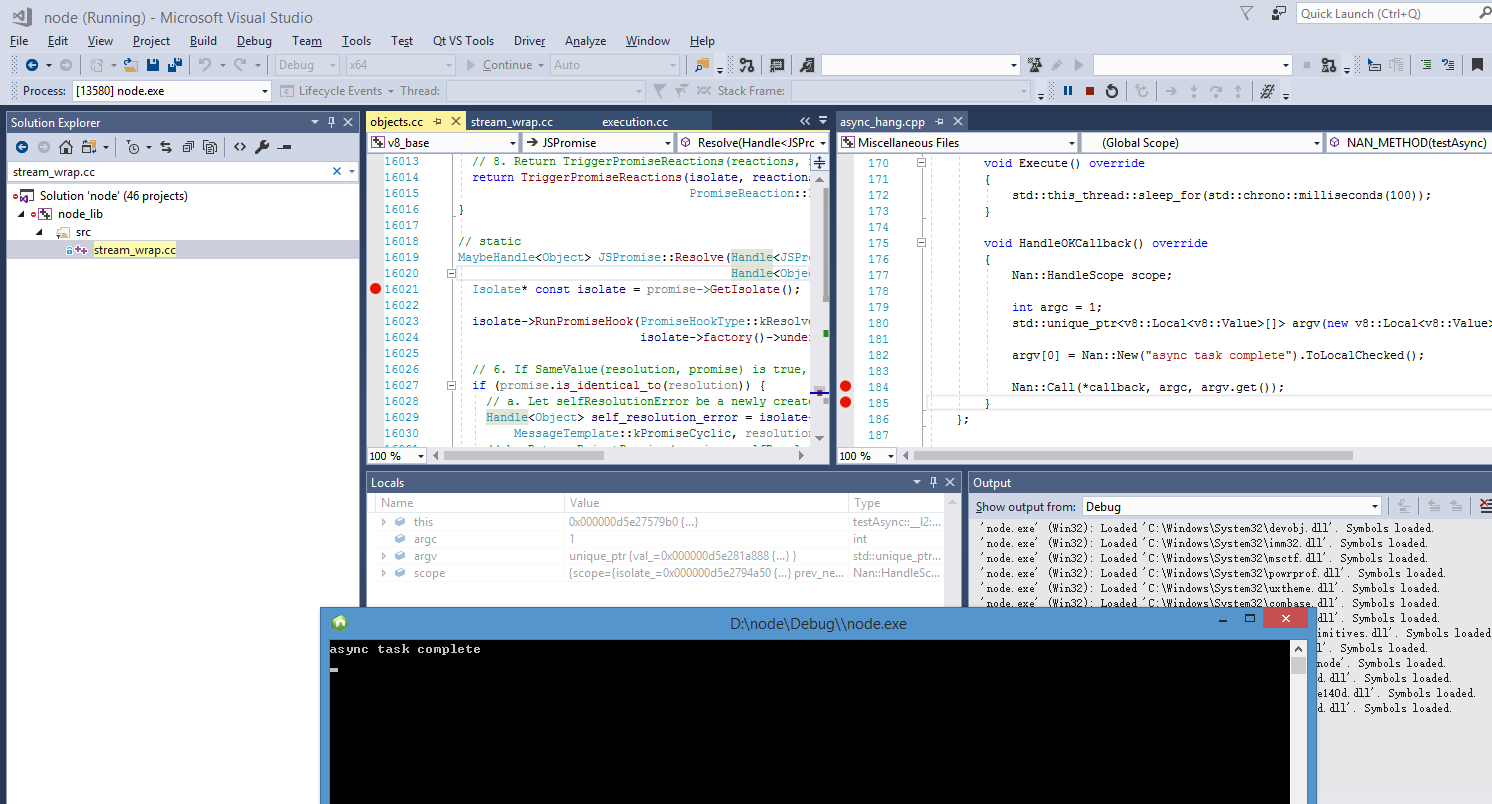
Task: Click the Restart debugging icon
Action: coord(1112,90)
